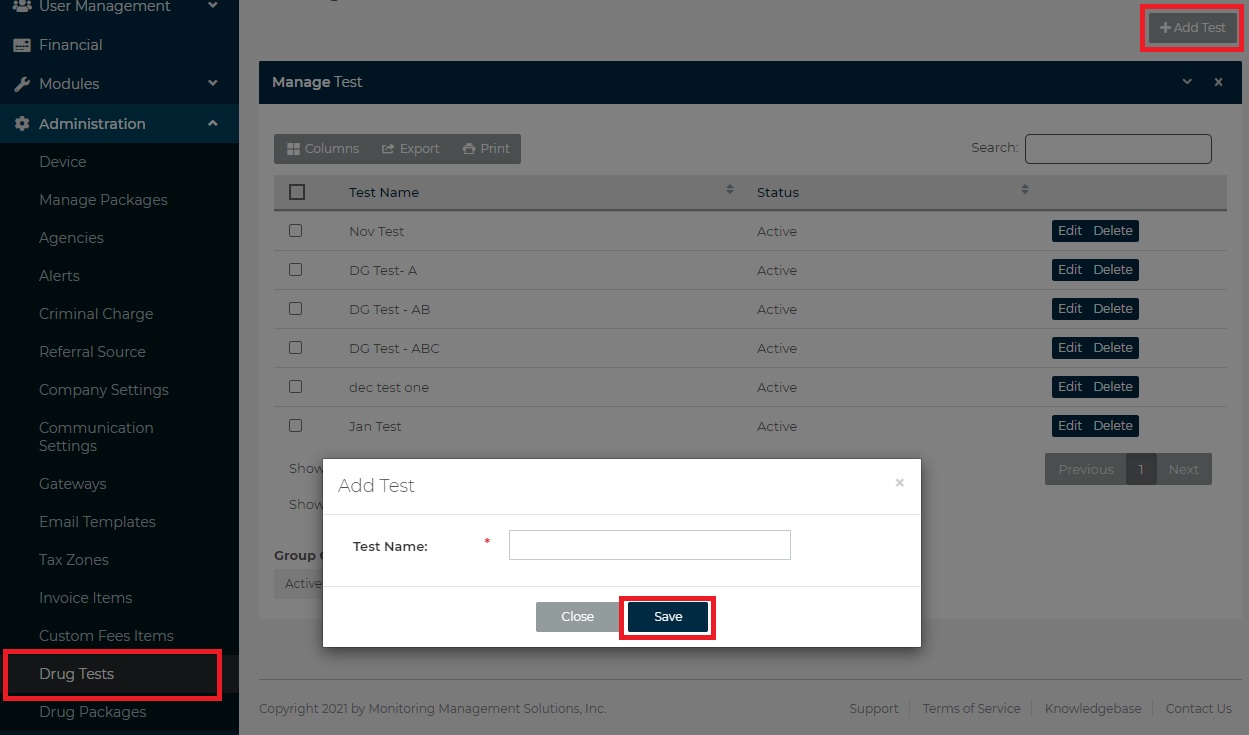Image resolution: width=1249 pixels, height=735 pixels.
Task: Open Drug Packages in the sidebar
Action: (92, 712)
